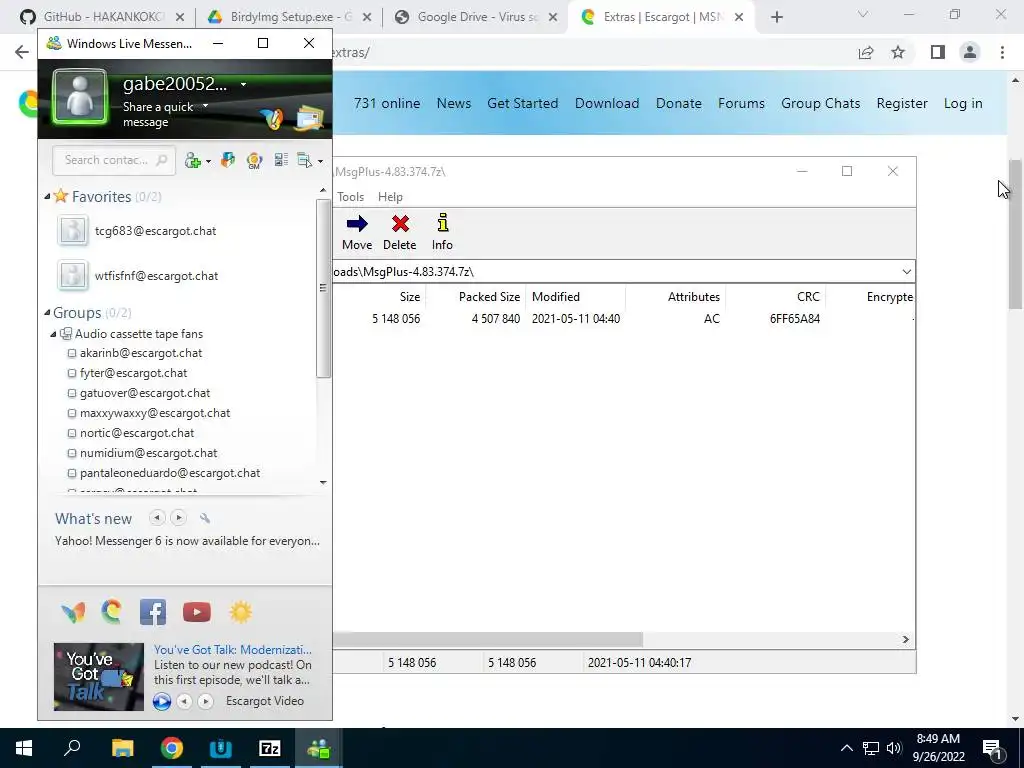1024x768 pixels.
Task: Go to previous What's new item
Action: 157,518
